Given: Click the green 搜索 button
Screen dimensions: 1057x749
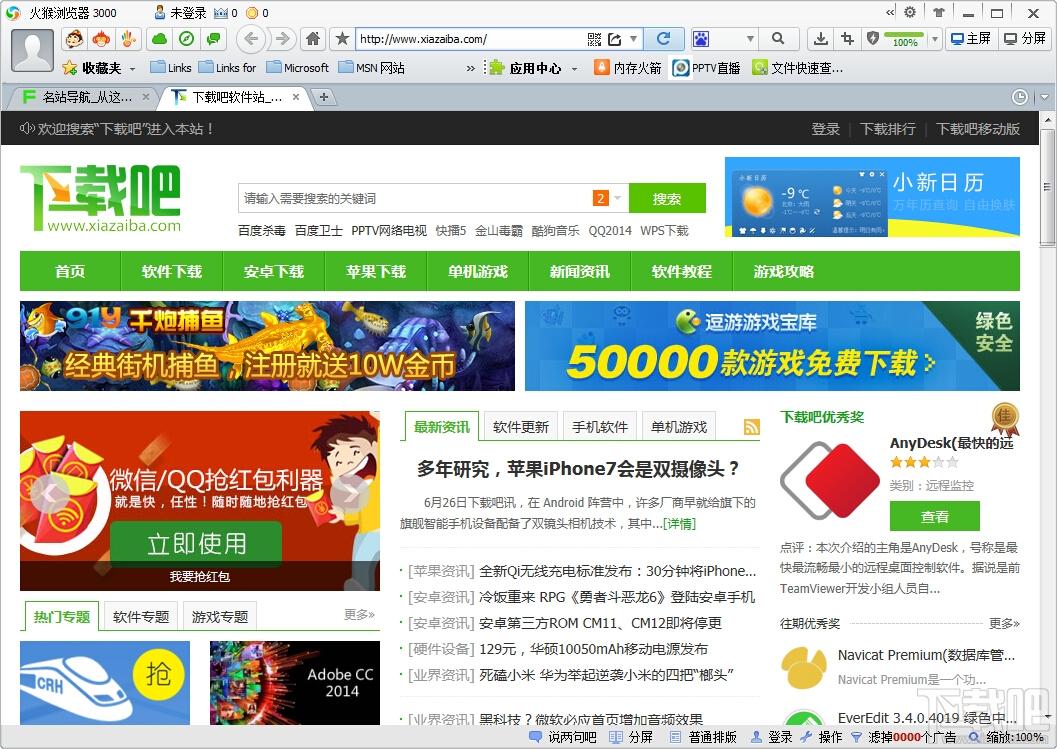Looking at the screenshot, I should point(667,198).
